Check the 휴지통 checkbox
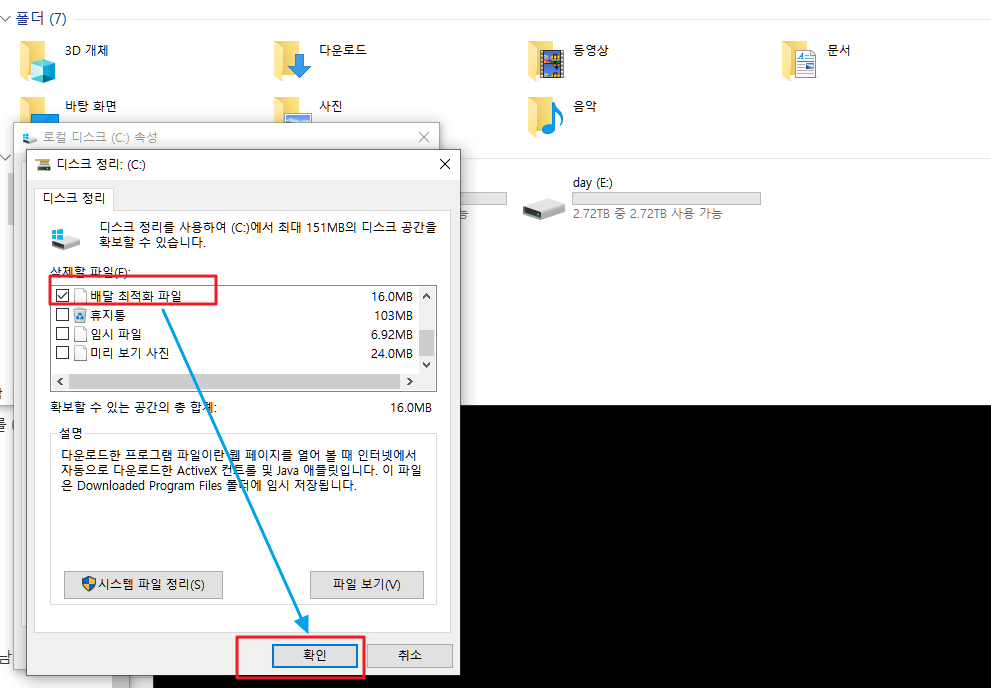 (x=63, y=314)
